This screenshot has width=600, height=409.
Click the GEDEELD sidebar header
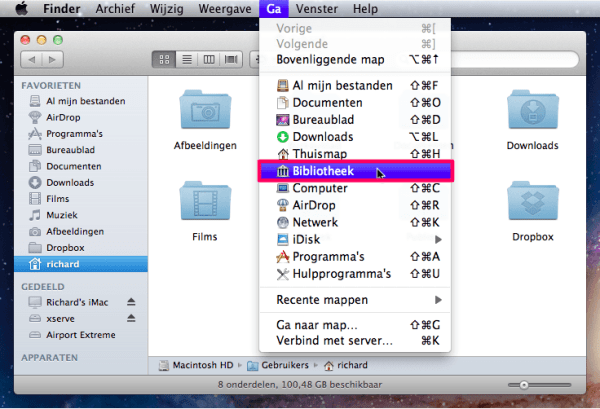point(43,287)
